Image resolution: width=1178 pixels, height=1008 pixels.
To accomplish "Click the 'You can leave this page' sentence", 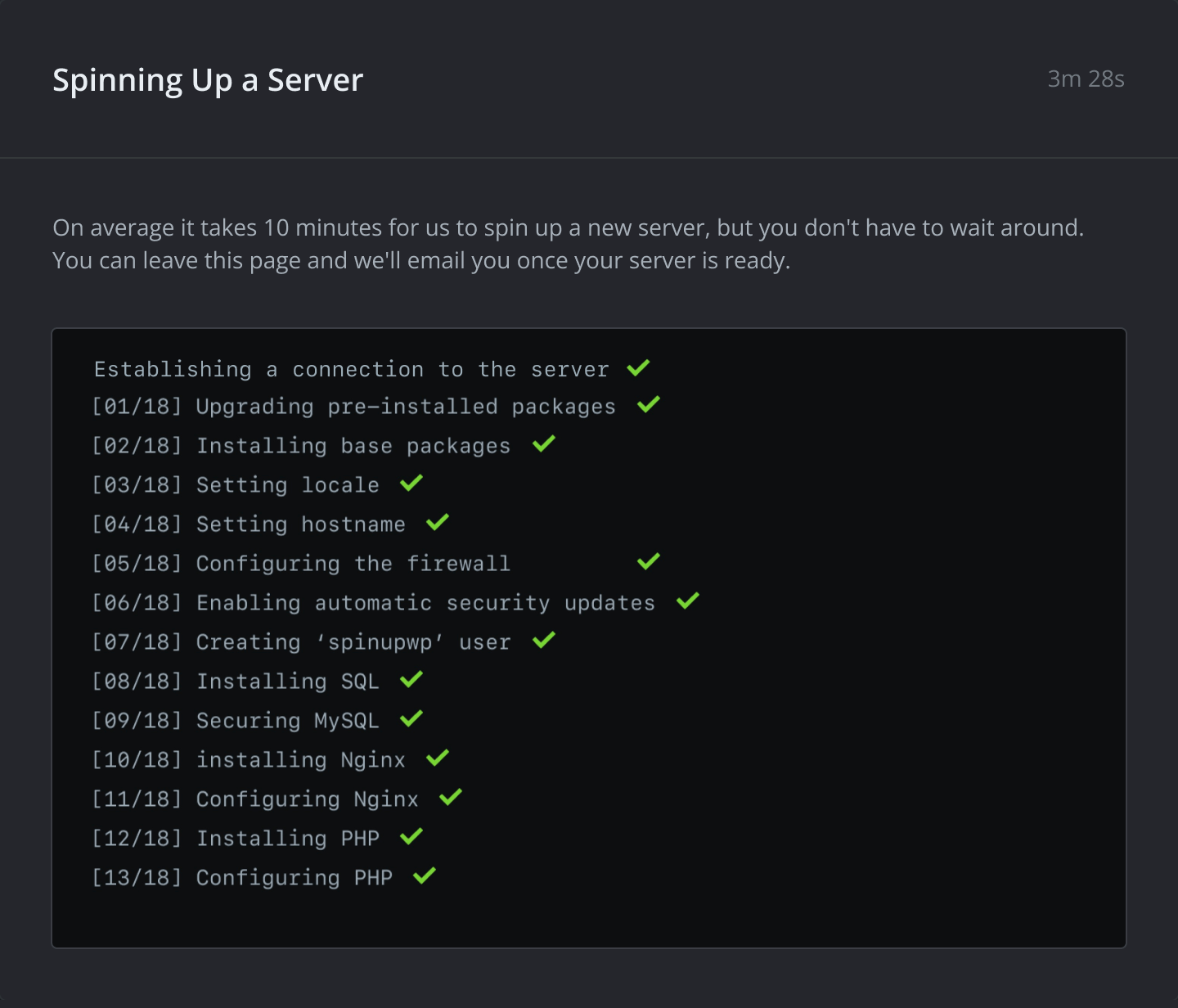I will (421, 261).
